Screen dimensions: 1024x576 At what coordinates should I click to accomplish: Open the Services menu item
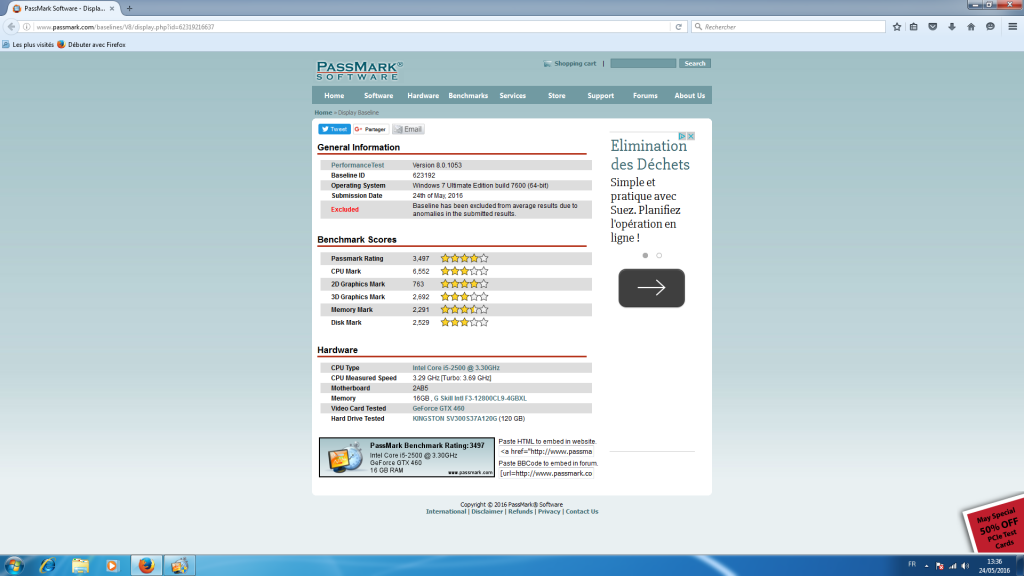[x=513, y=95]
